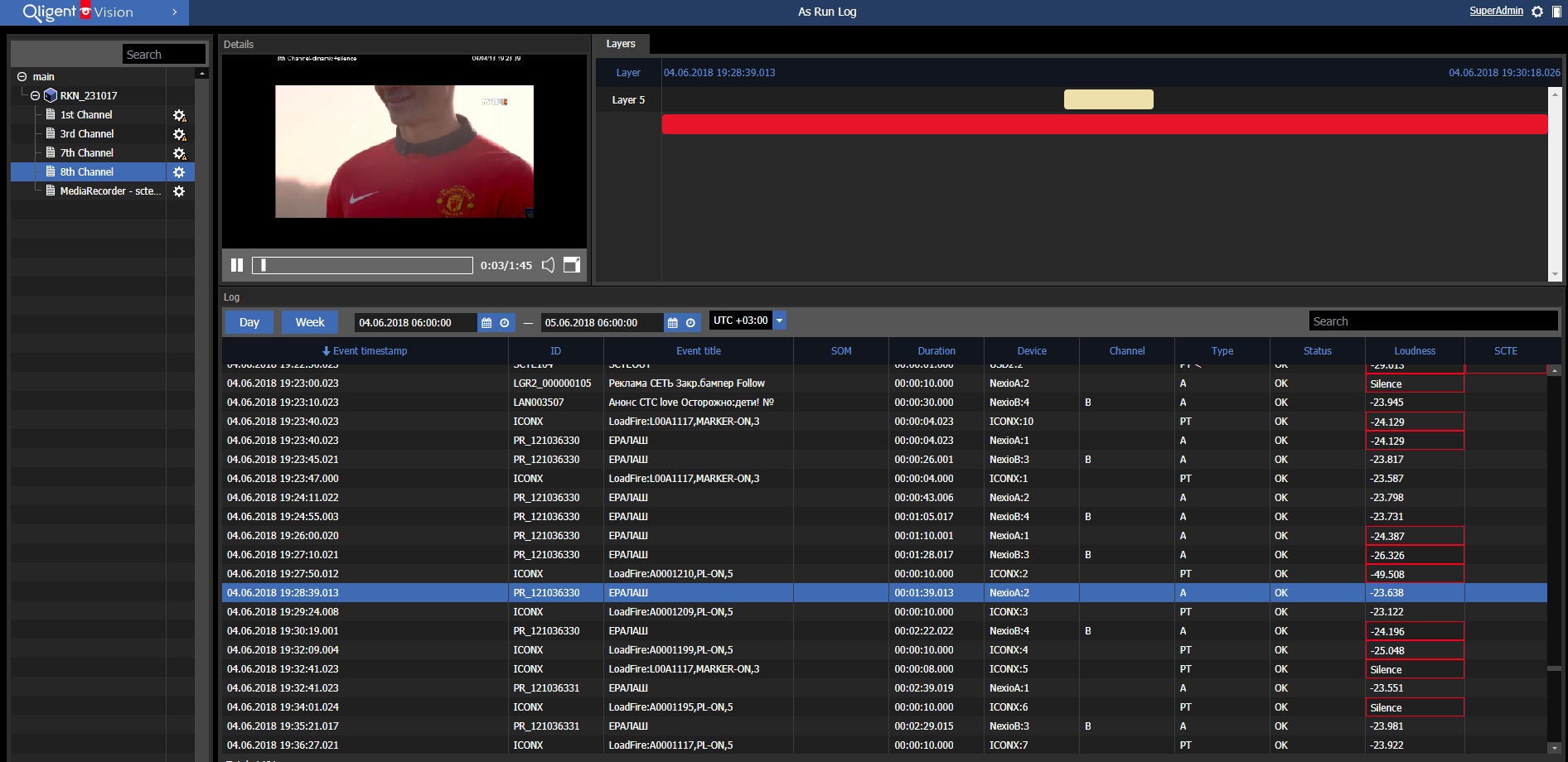Screen dimensions: 1568x762
Task: Click the Day range button
Action: click(249, 322)
